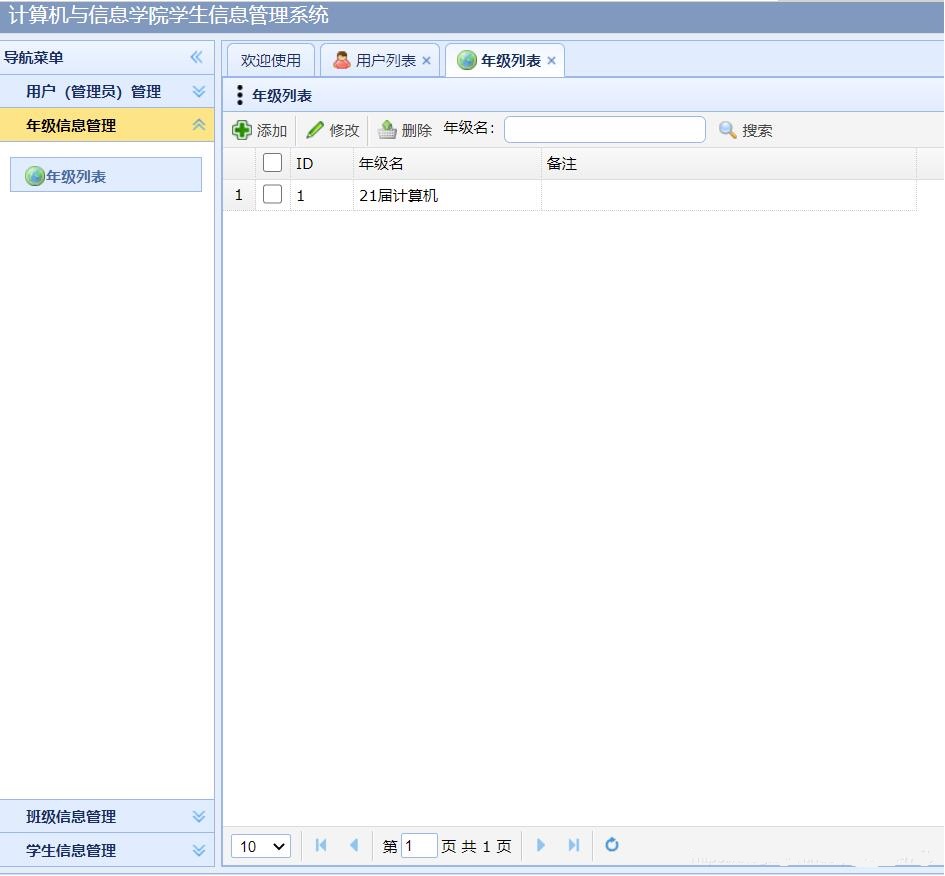945x876 pixels.
Task: Click the 删除 delete icon
Action: (387, 130)
